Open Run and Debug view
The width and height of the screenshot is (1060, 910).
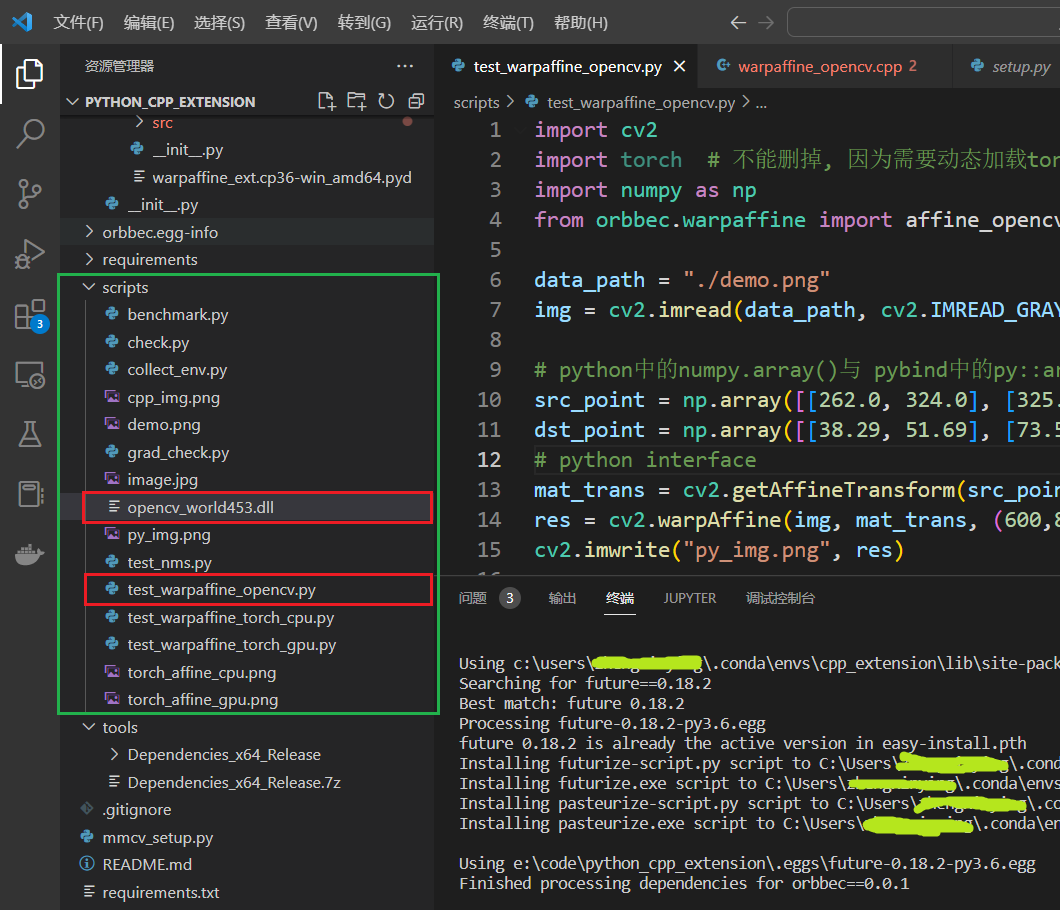(x=30, y=254)
